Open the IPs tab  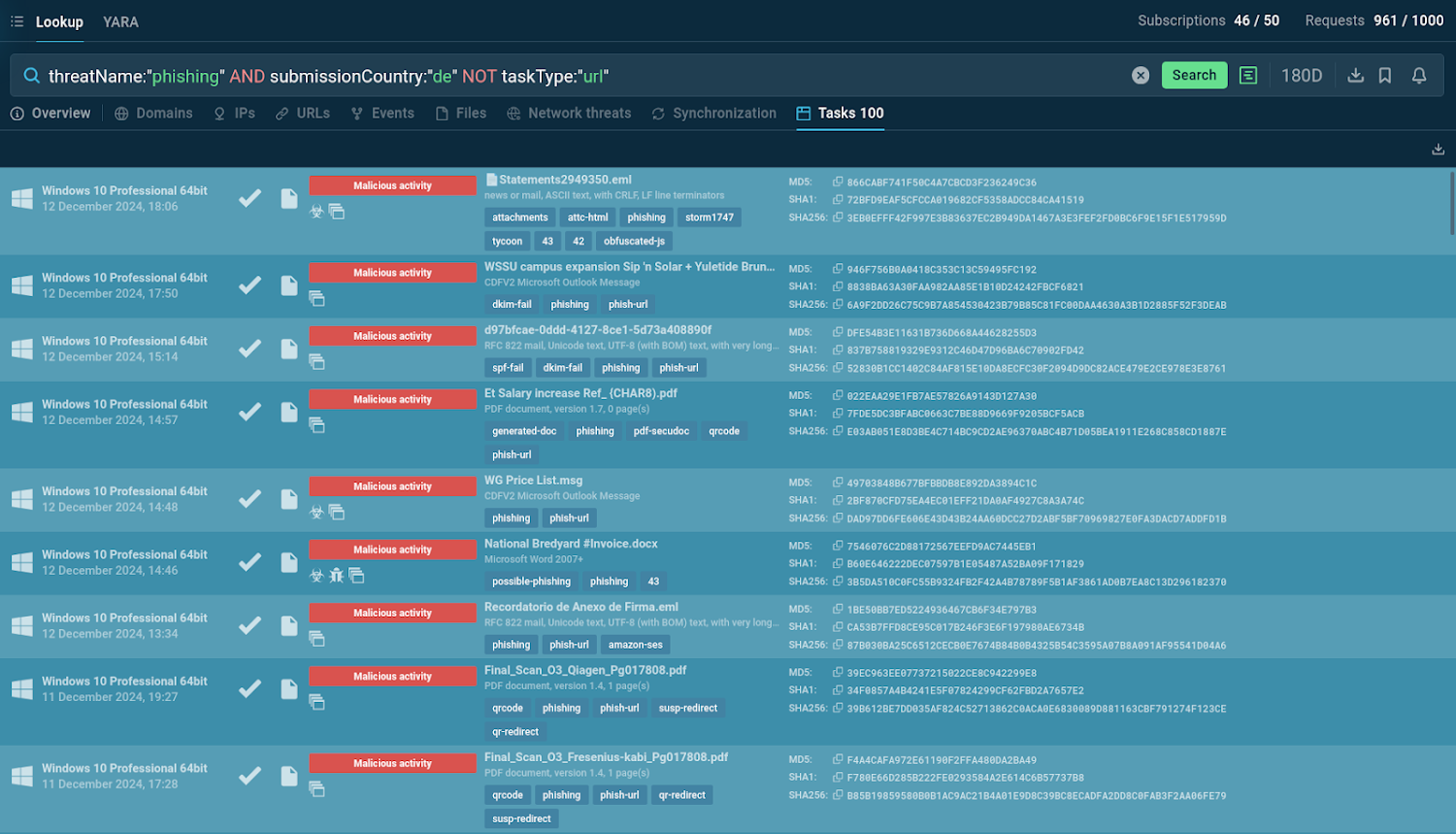pyautogui.click(x=234, y=114)
